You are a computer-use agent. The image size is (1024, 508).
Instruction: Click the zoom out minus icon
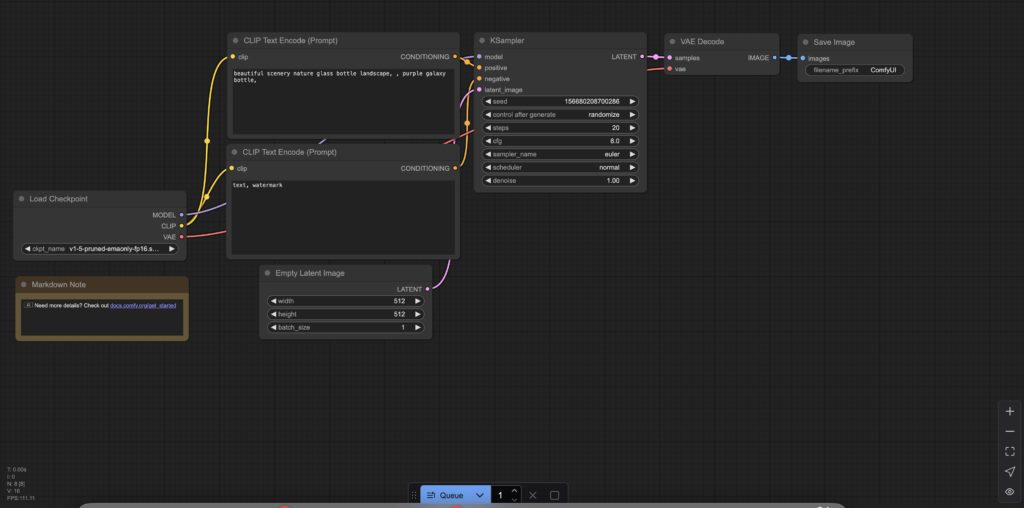(1009, 431)
